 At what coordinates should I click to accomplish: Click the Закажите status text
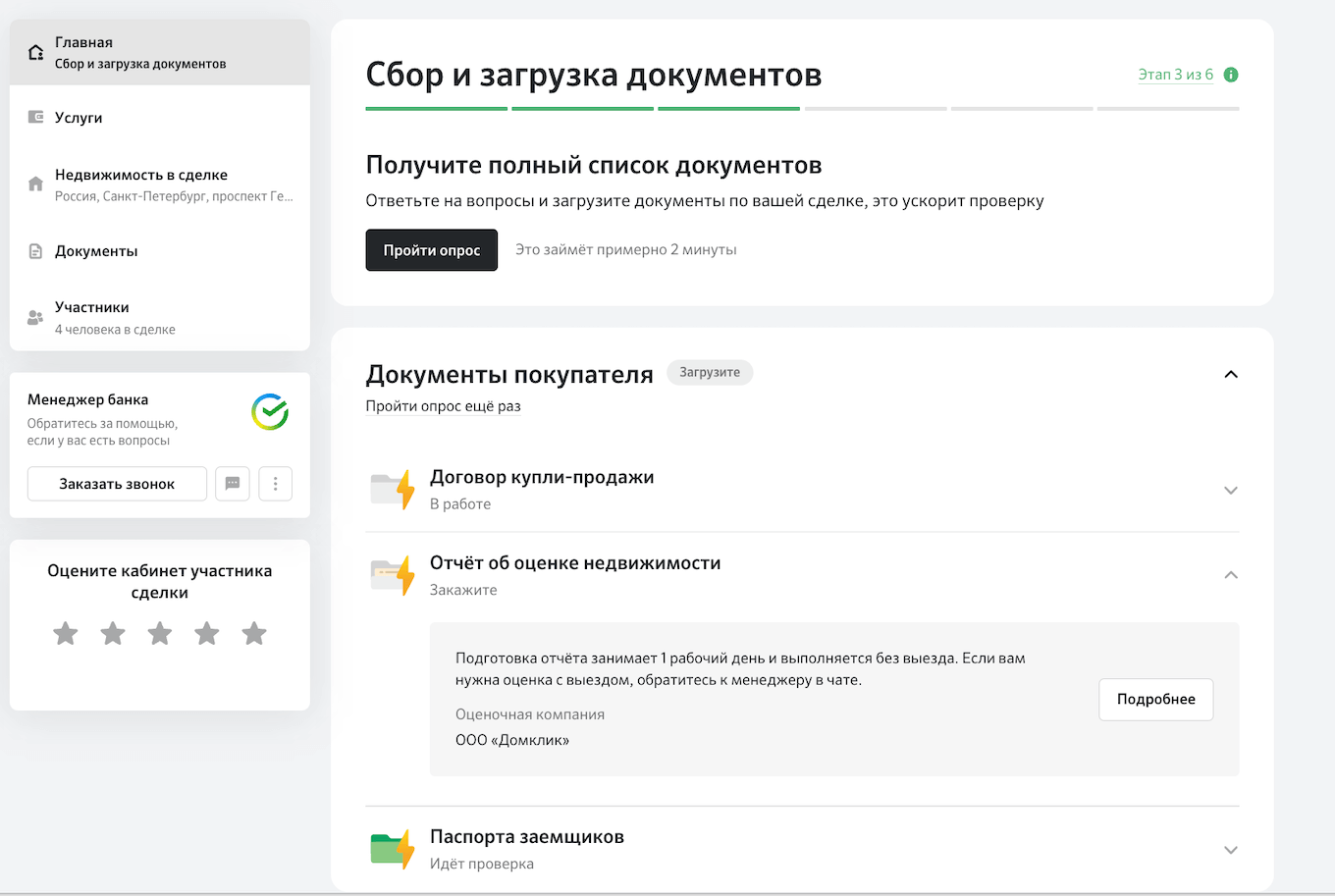(463, 590)
